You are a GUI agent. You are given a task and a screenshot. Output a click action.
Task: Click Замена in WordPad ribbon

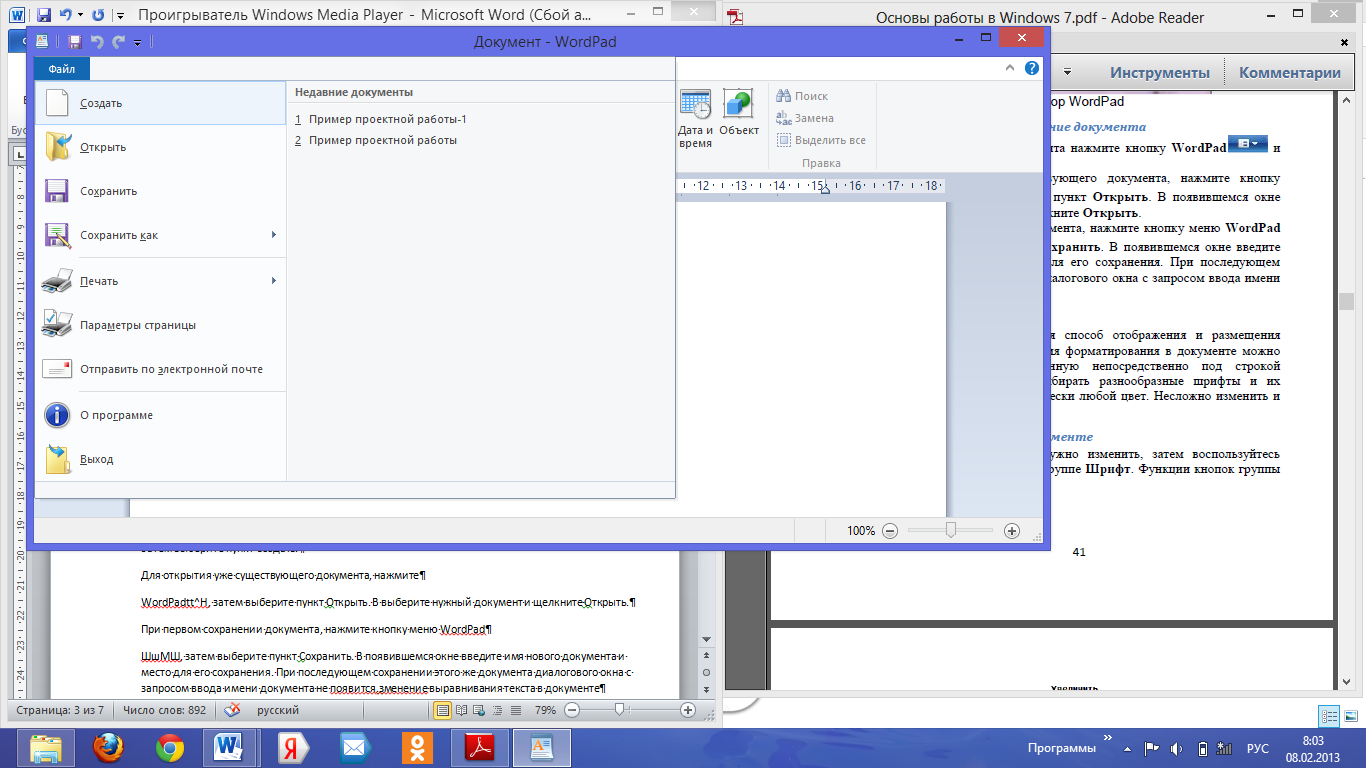[805, 118]
